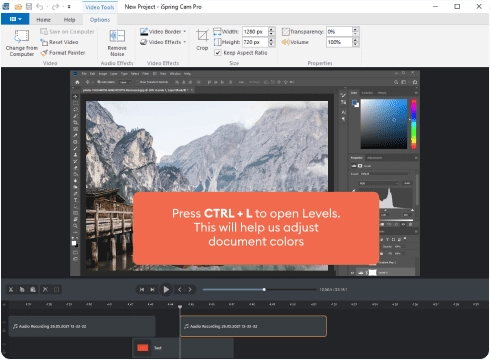Screen dimensions: 490x360
Task: Click the undo arrow in title bar
Action: [39, 6]
